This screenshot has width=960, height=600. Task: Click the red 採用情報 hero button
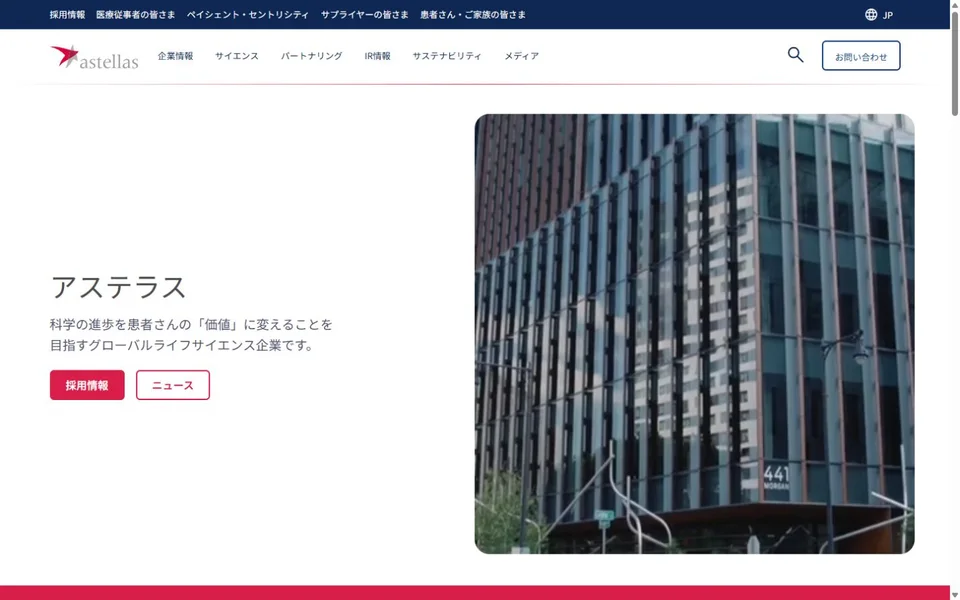pyautogui.click(x=87, y=385)
